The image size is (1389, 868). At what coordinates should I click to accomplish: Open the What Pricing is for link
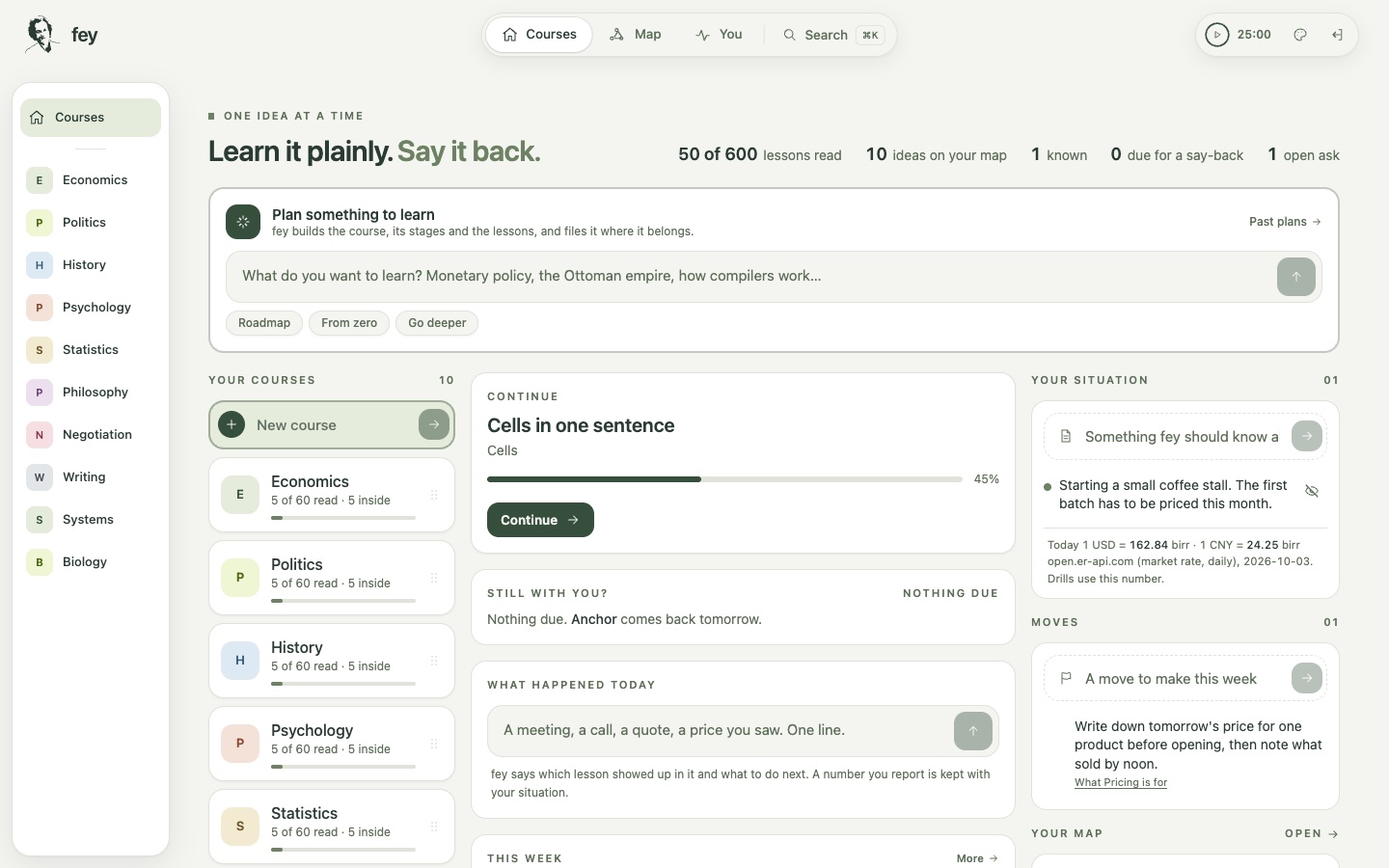point(1121,783)
